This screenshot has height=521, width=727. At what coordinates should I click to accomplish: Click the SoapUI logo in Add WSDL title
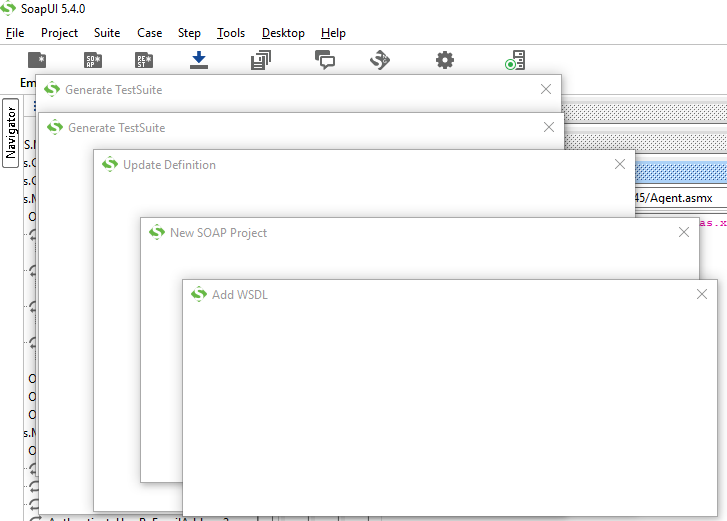click(199, 294)
